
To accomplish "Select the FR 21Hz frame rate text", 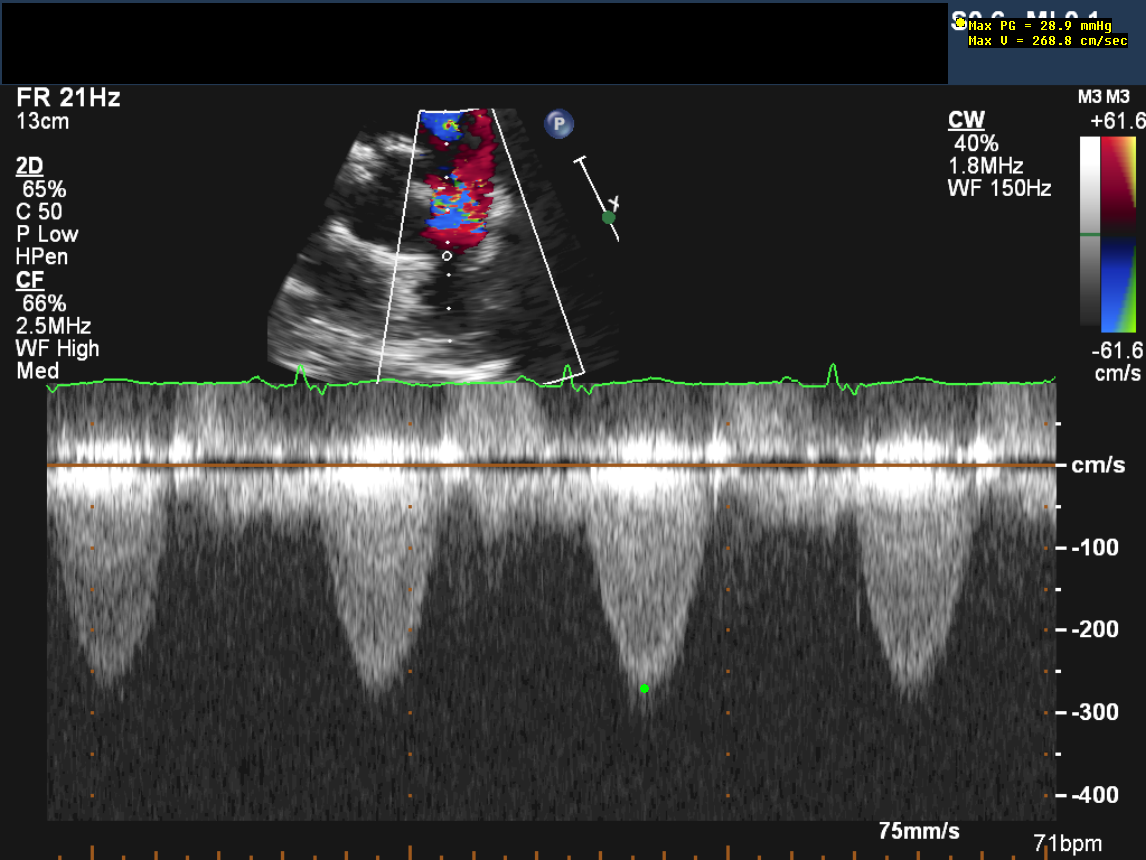I will [x=68, y=98].
